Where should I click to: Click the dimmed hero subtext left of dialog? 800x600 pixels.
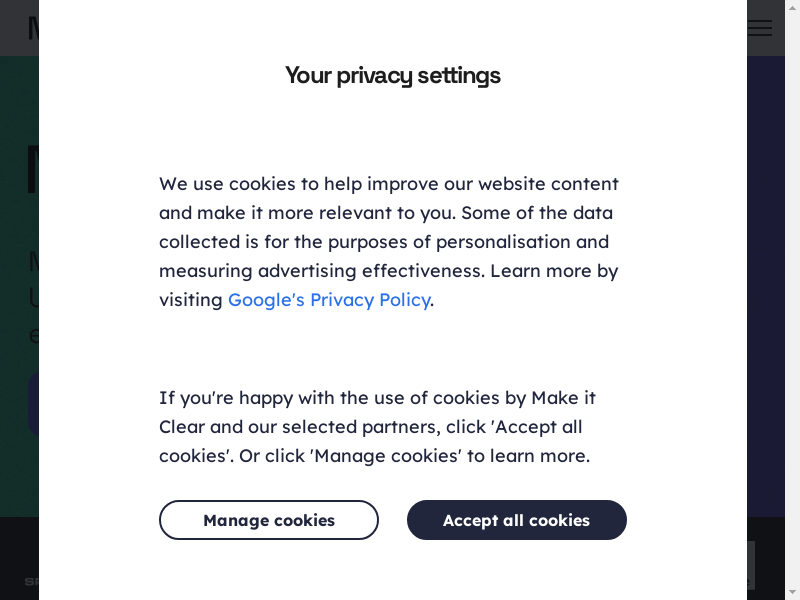[x=33, y=297]
